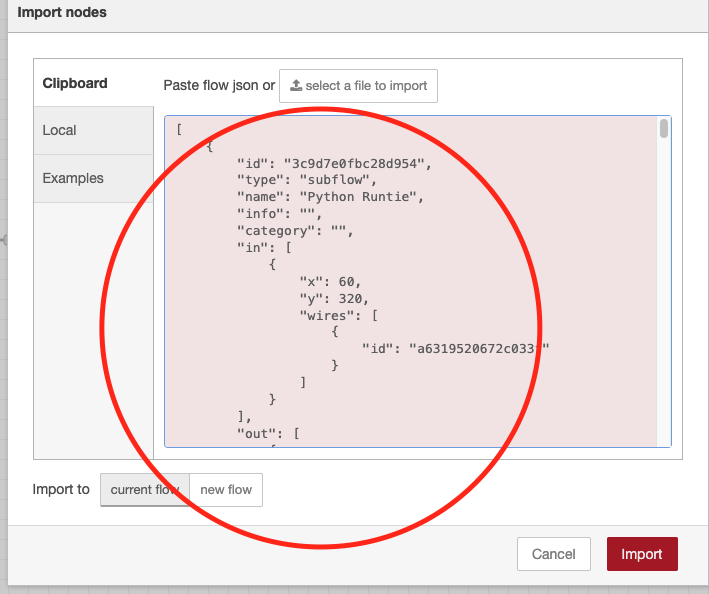Click the Import button

pyautogui.click(x=642, y=554)
